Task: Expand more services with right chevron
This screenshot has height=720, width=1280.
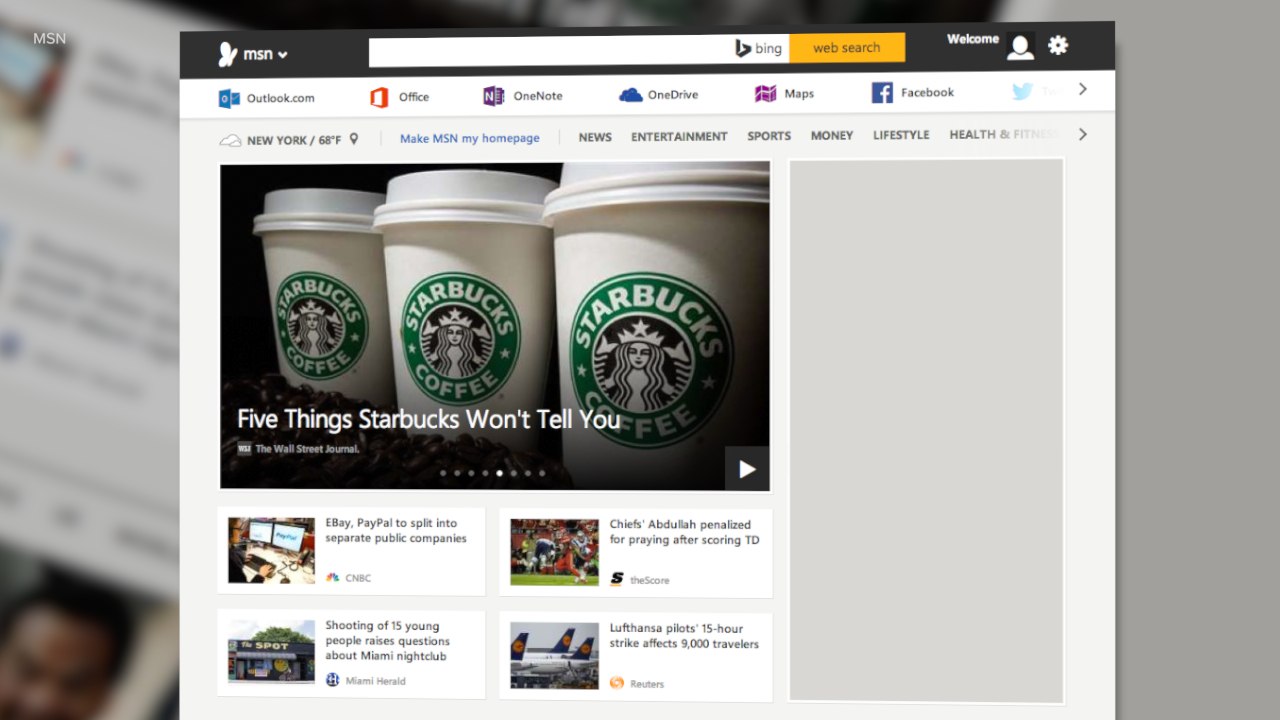Action: click(1082, 89)
